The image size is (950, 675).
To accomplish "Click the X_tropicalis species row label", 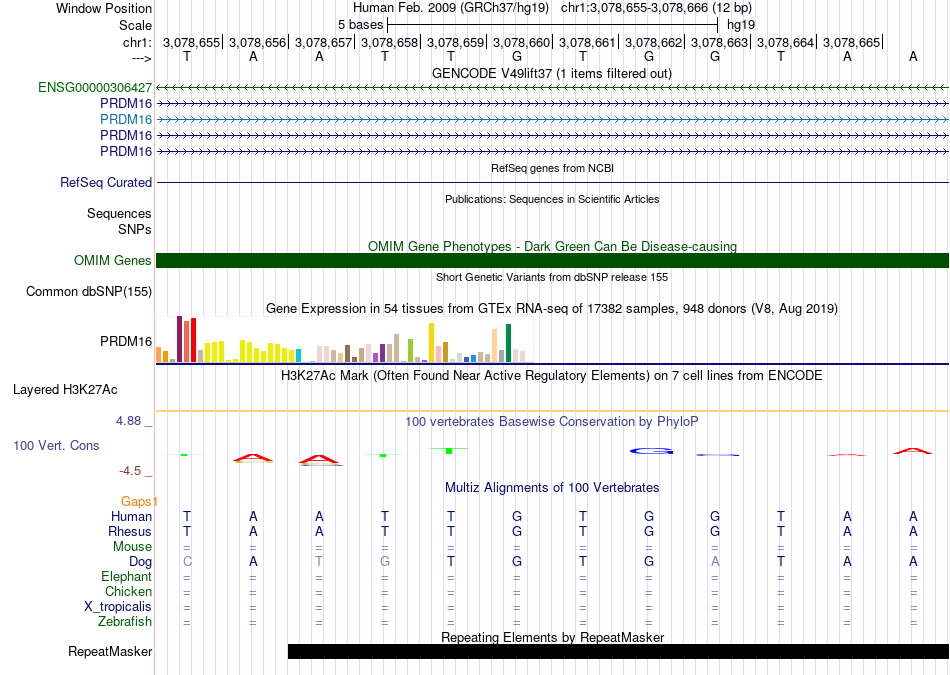I will 118,607.
